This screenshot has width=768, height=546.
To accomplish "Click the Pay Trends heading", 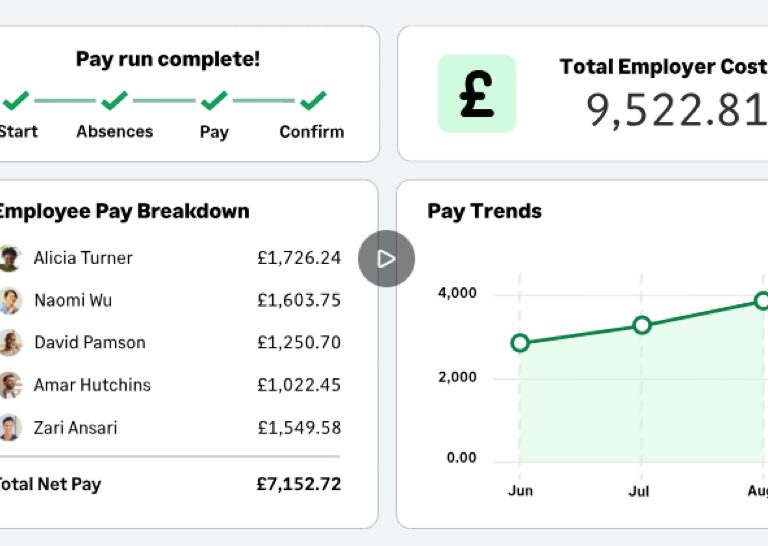I will click(x=484, y=211).
